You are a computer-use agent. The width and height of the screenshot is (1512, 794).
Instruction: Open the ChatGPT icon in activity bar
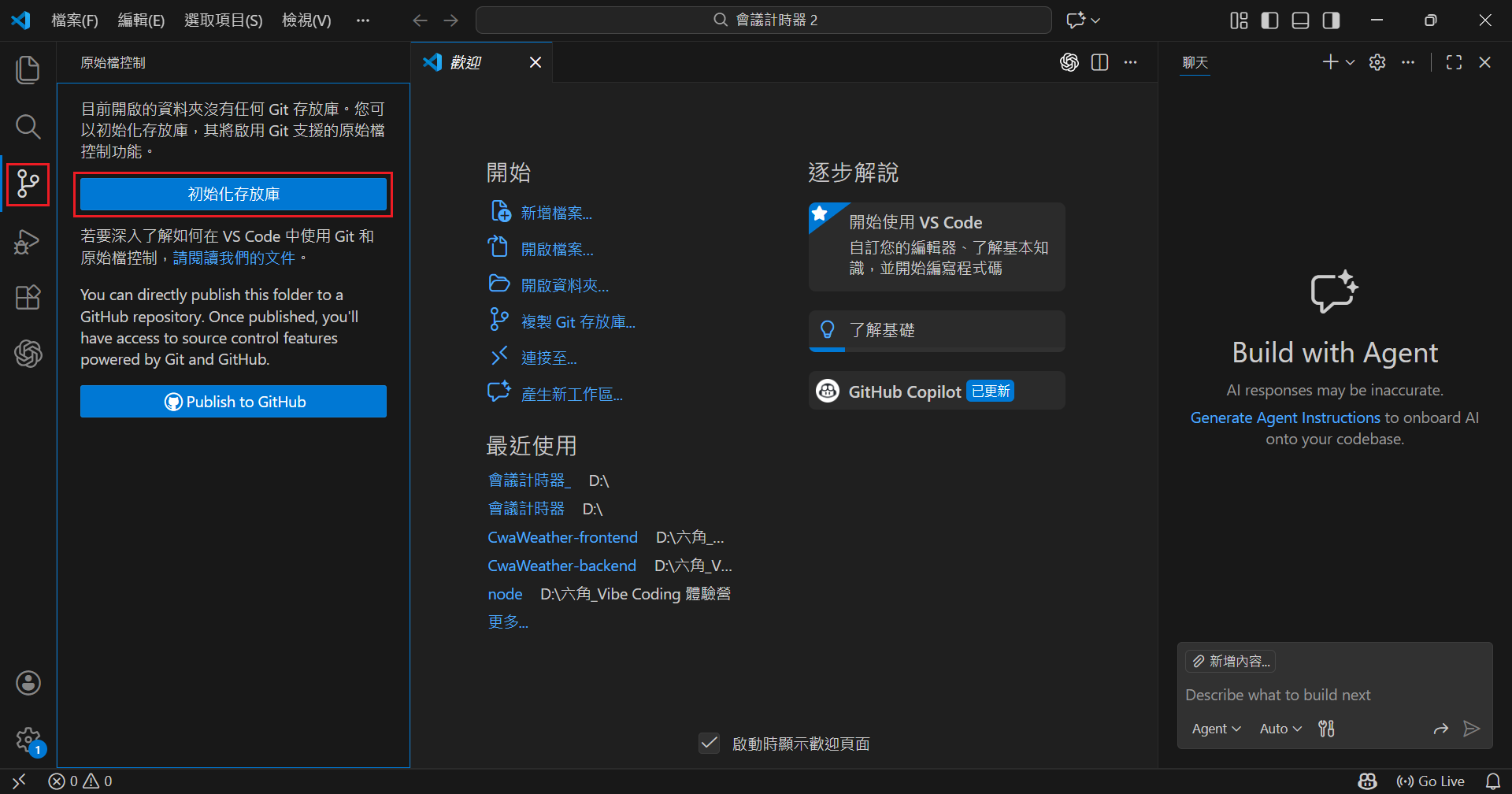click(x=28, y=354)
